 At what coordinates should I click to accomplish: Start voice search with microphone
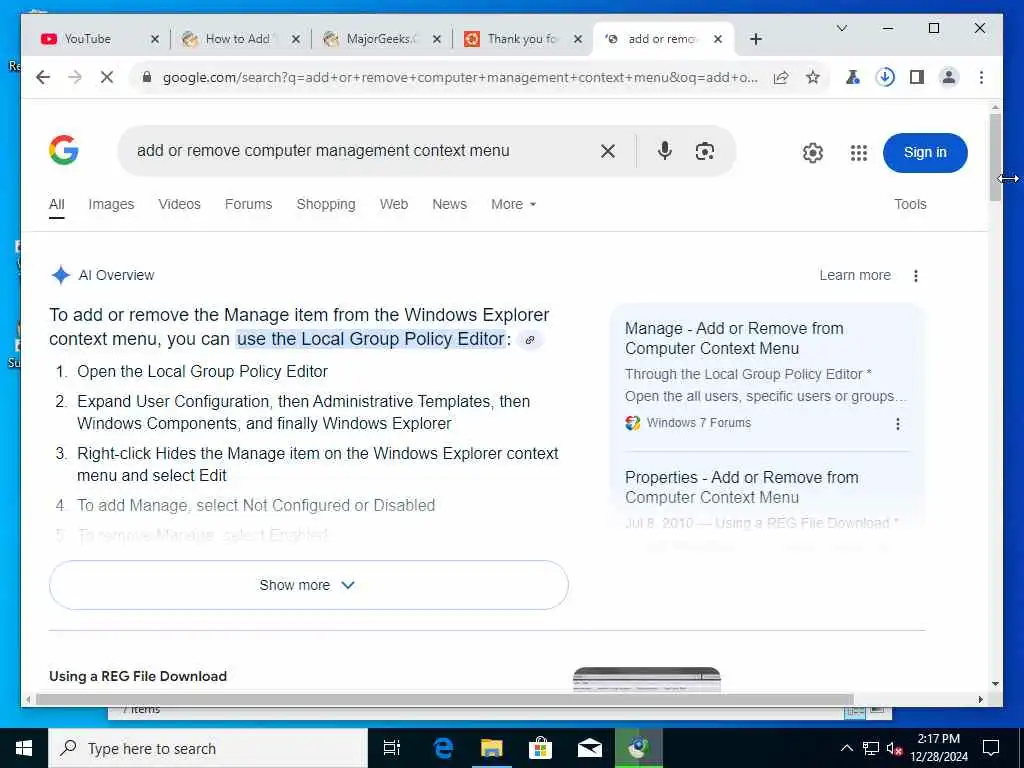pyautogui.click(x=664, y=151)
